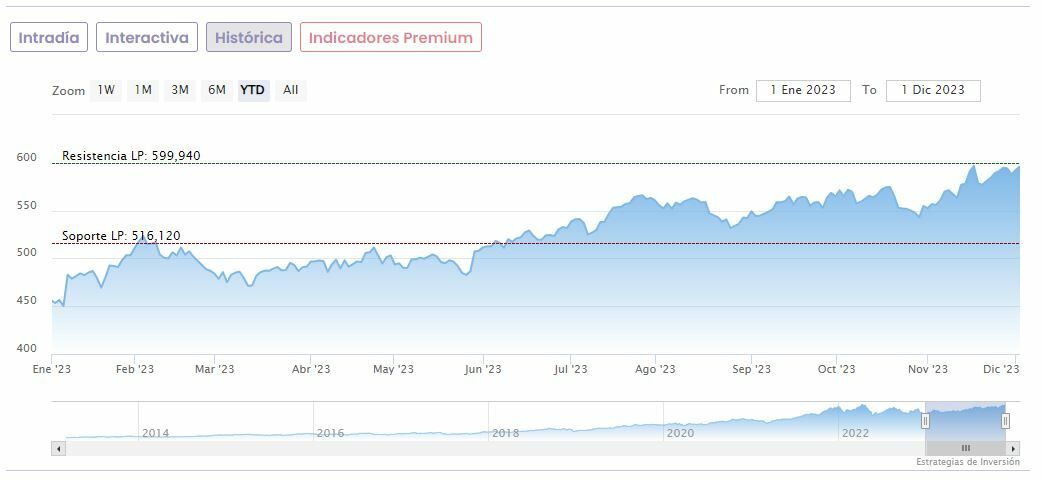Screen dimensions: 1043x480
Task: Click the navigator scroll right arrow
Action: 1014,448
